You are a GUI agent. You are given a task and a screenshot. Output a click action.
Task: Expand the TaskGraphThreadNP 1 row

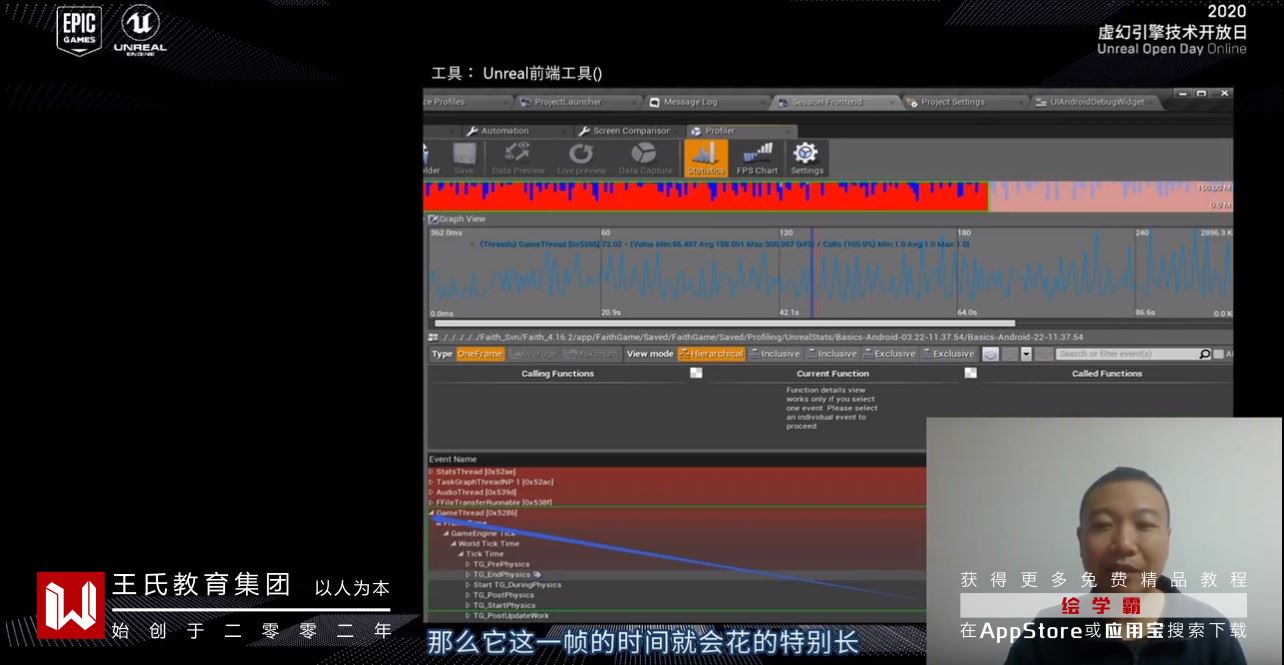pos(431,482)
